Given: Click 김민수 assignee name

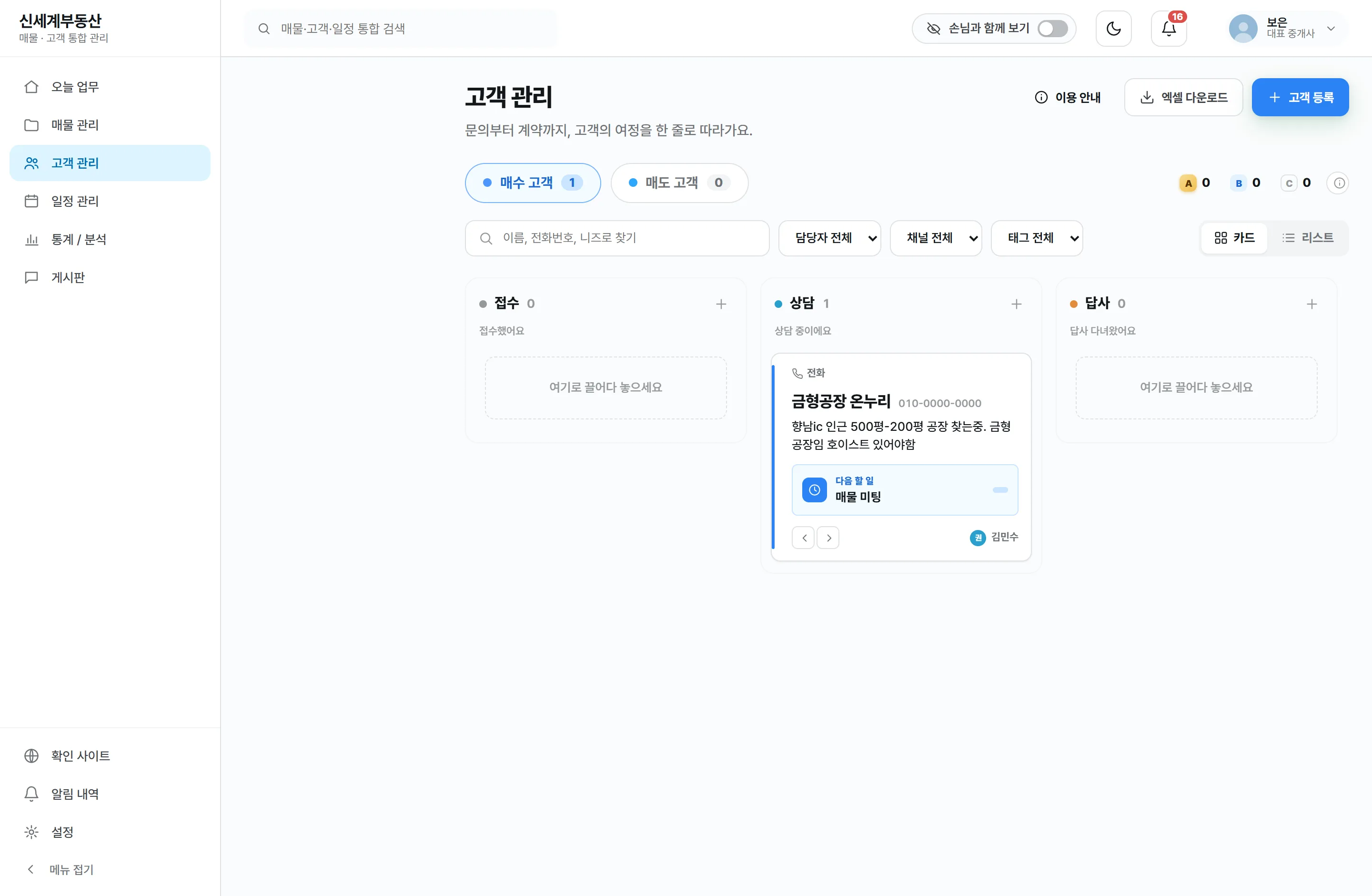Looking at the screenshot, I should pyautogui.click(x=1005, y=537).
